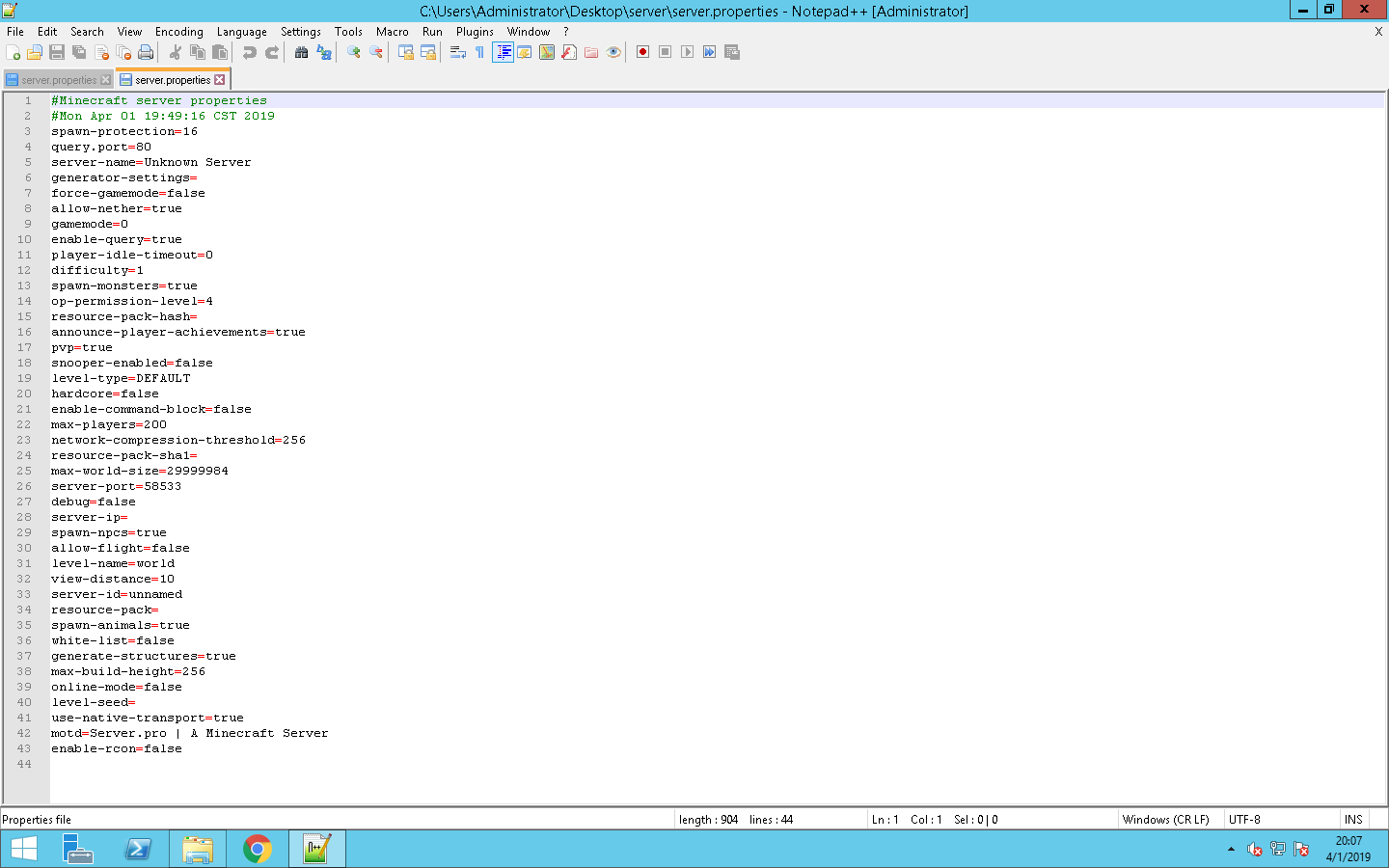Open the Run menu
Viewport: 1389px width, 868px height.
pyautogui.click(x=432, y=32)
